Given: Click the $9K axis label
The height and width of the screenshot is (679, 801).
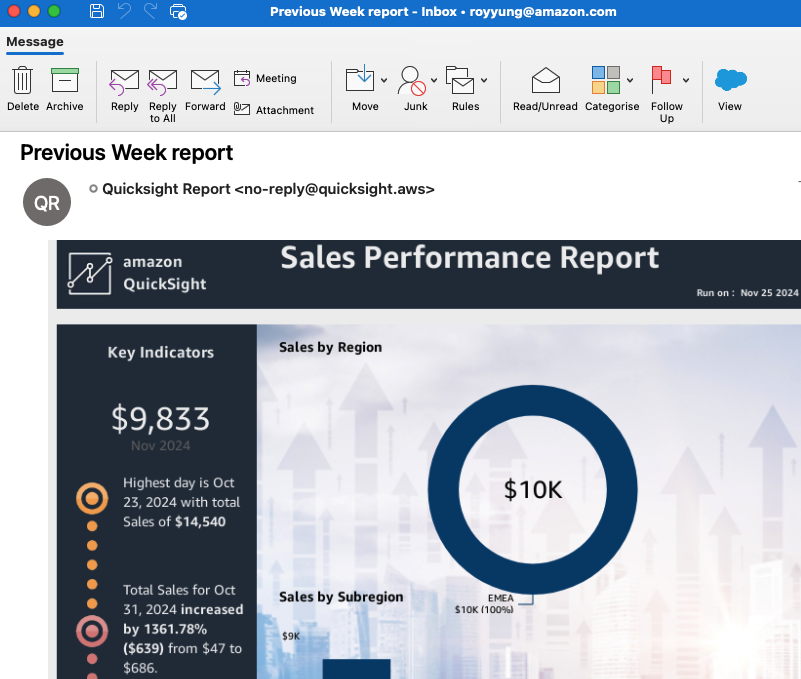Looking at the screenshot, I should coord(291,636).
